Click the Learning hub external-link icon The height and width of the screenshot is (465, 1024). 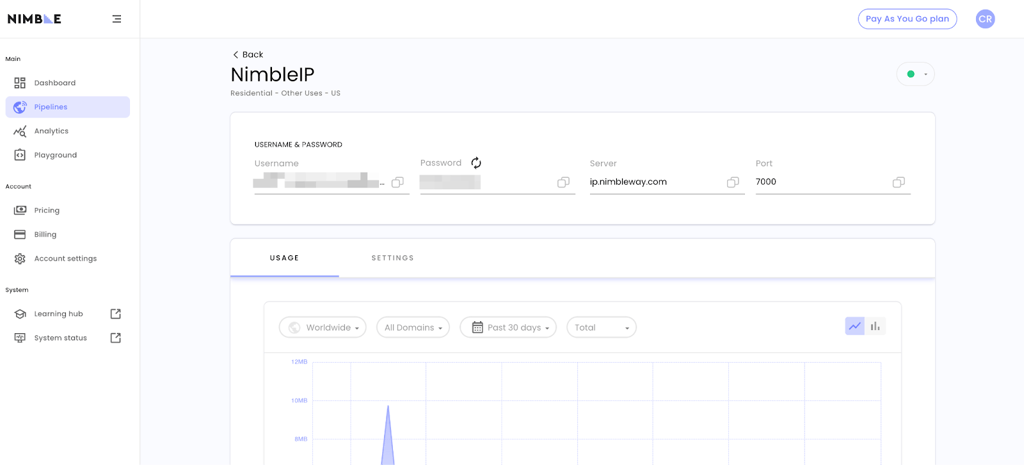click(116, 314)
